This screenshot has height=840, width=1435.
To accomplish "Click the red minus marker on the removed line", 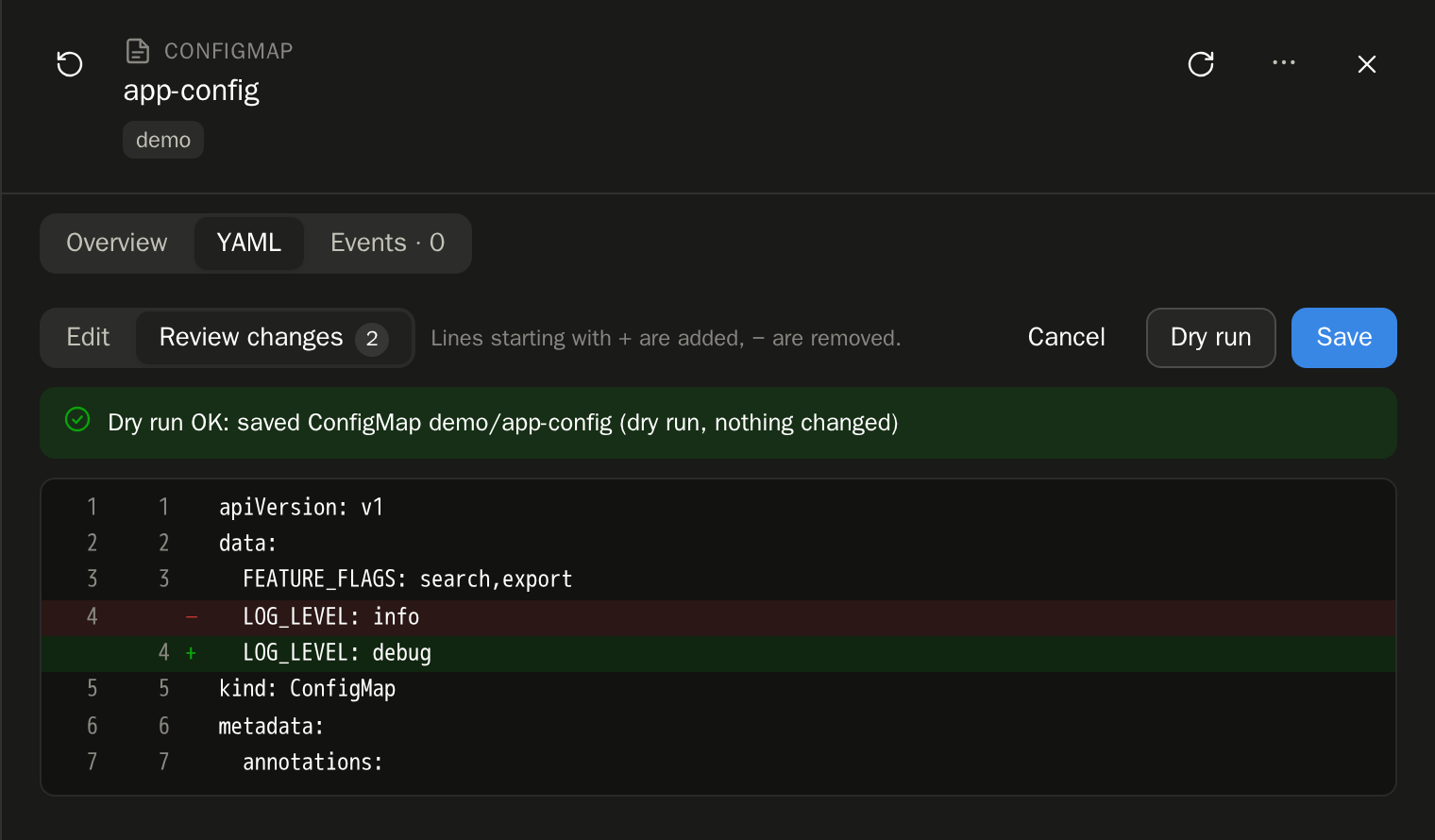I will [x=192, y=617].
